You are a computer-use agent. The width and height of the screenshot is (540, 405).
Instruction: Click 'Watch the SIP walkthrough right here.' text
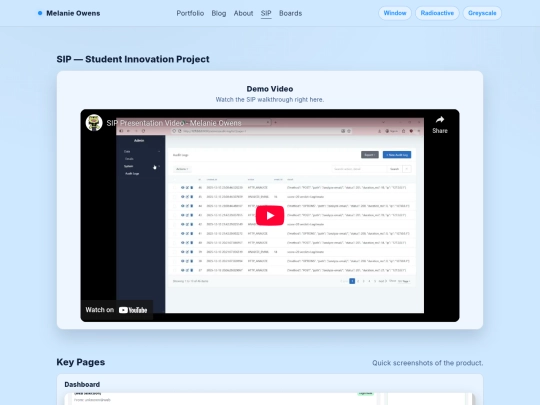pos(270,100)
